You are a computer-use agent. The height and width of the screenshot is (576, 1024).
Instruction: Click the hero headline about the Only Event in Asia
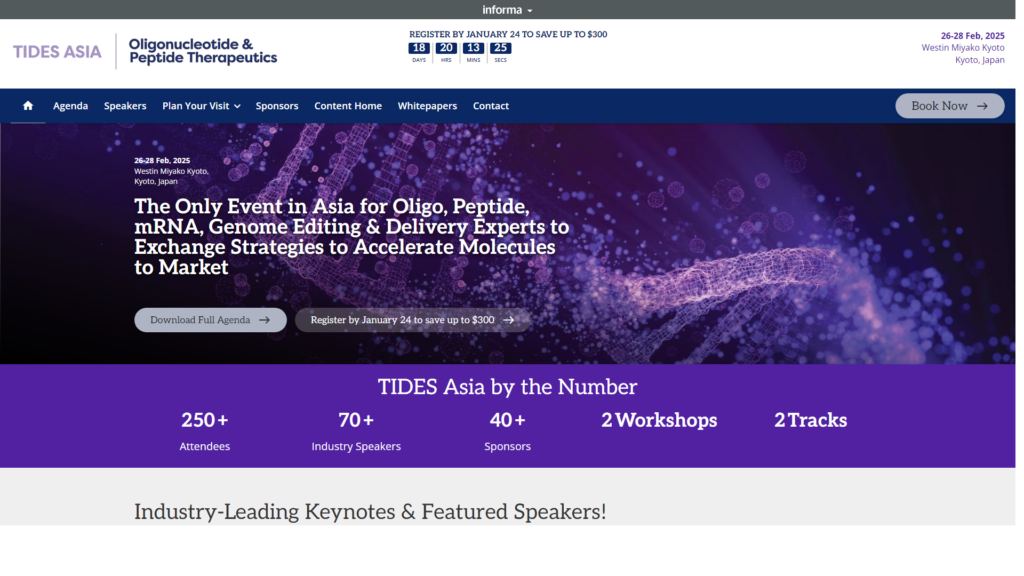point(351,236)
